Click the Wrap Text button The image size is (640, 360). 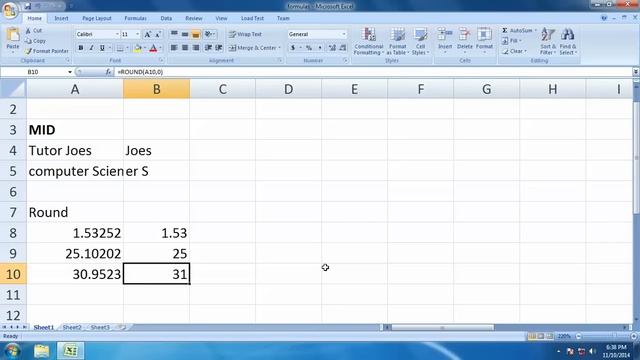click(x=245, y=34)
